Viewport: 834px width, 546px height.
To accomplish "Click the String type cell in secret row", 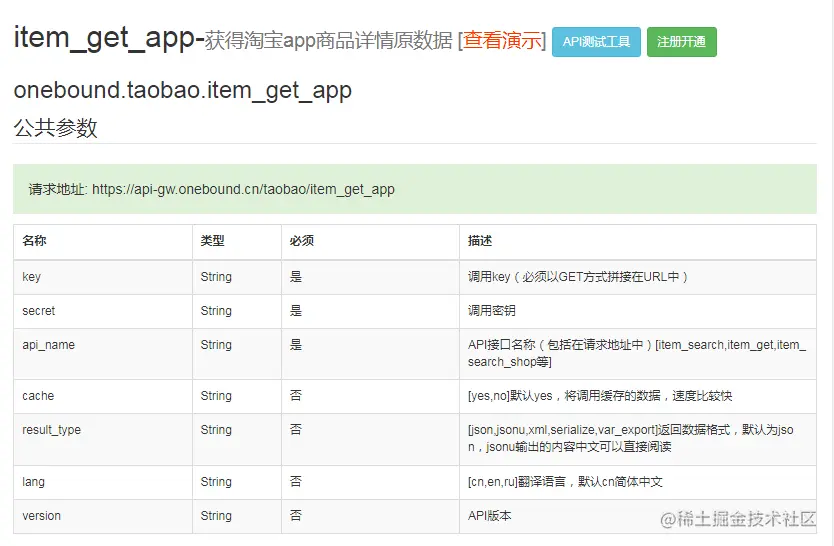I will tap(237, 311).
